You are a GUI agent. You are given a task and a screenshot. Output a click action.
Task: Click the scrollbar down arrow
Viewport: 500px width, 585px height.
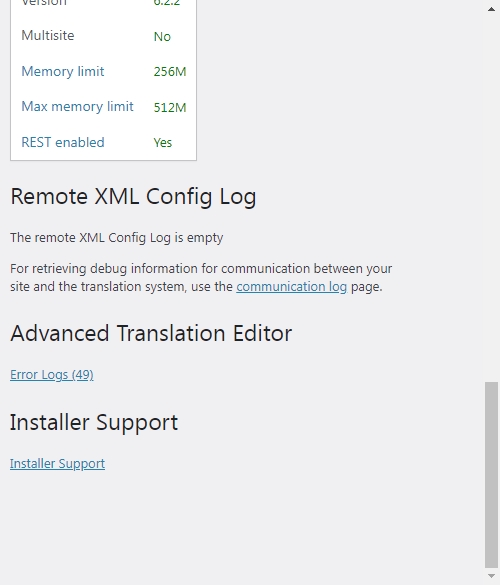tap(491, 576)
